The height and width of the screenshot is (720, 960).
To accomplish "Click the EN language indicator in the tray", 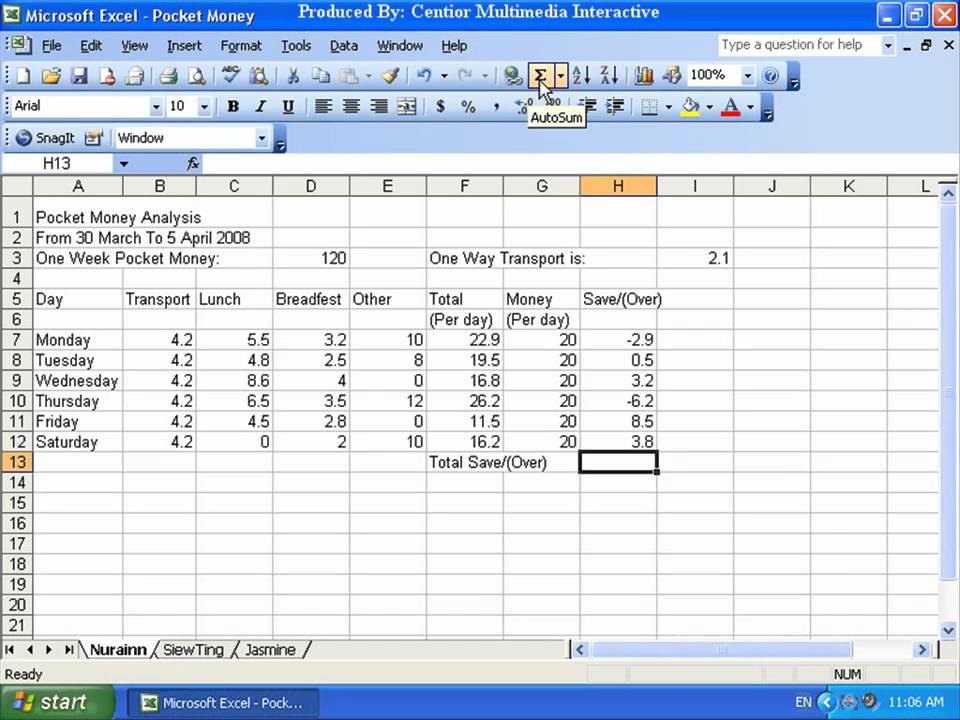I will tap(803, 702).
